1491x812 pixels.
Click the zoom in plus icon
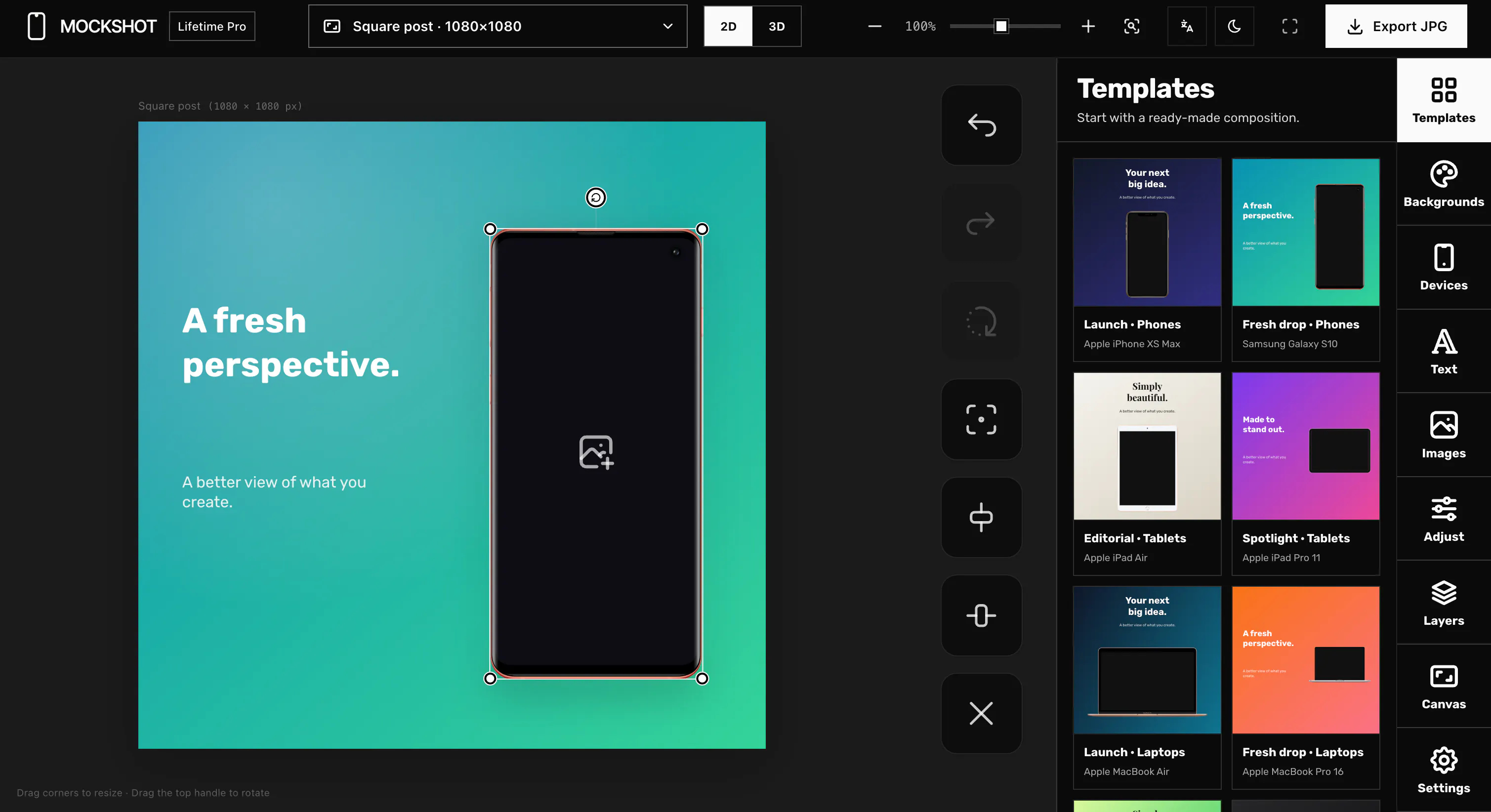1088,26
